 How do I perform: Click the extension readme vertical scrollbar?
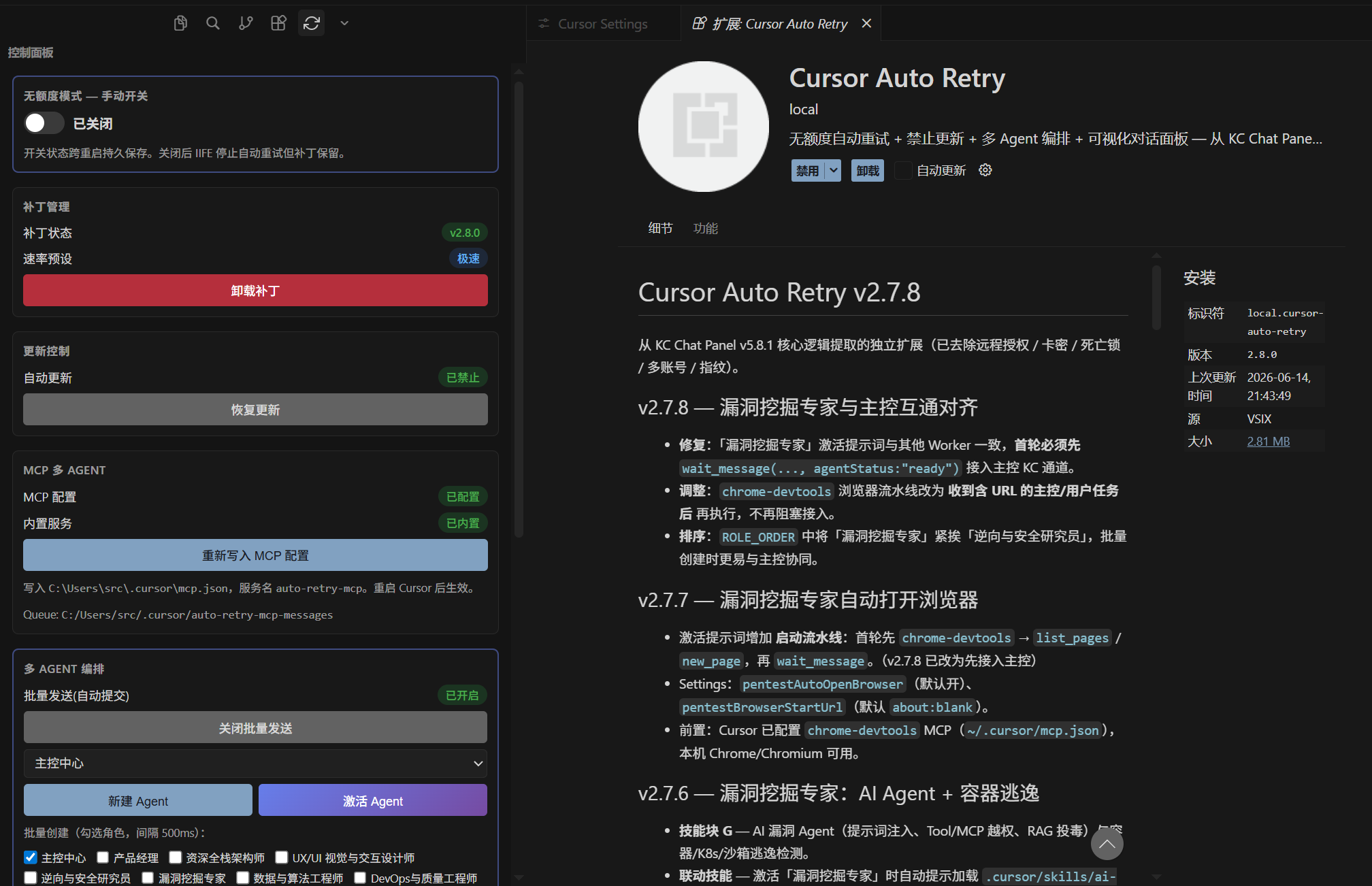pos(1156,297)
